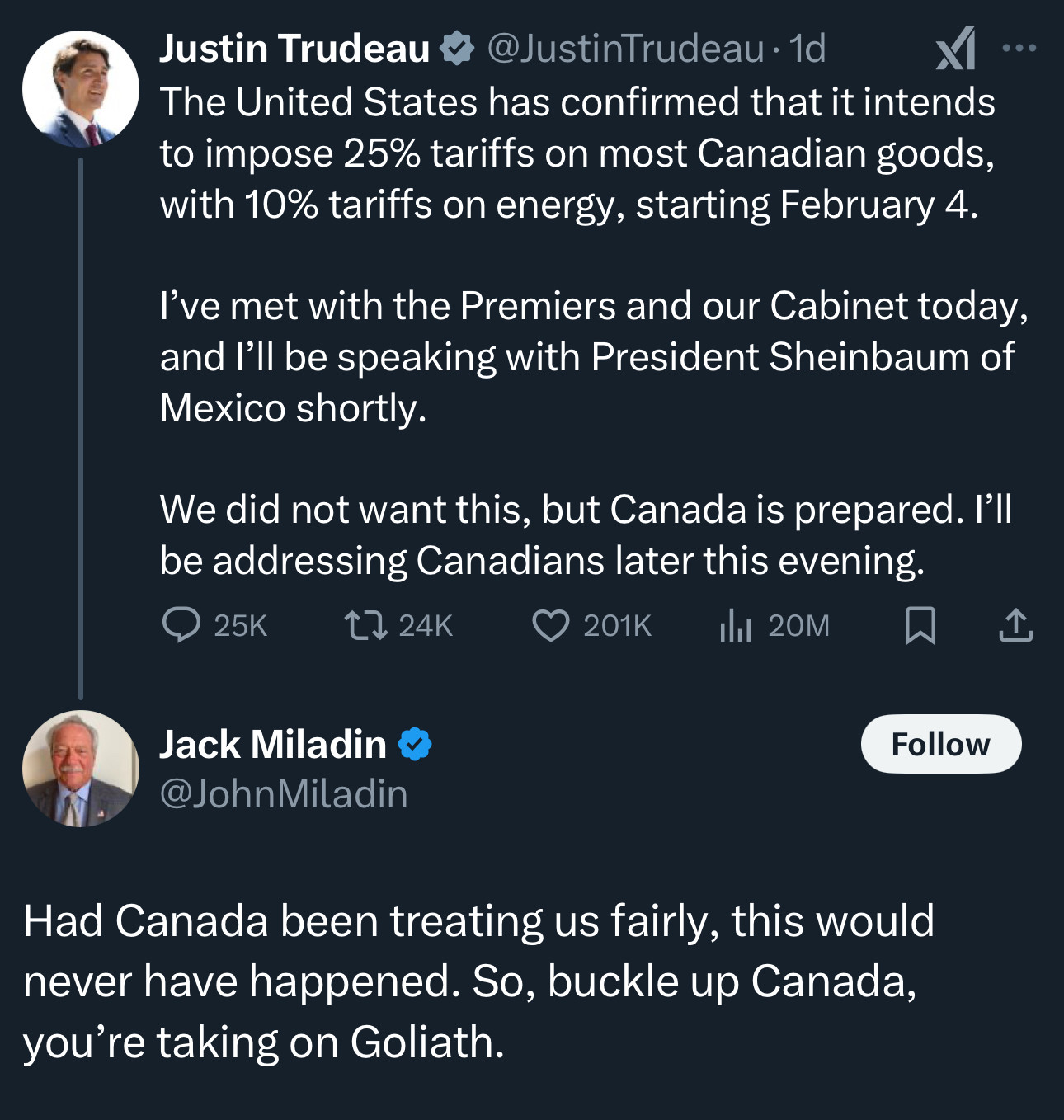Click the verified badge next to Justin Trudeau
The height and width of the screenshot is (1120, 1064).
(456, 49)
